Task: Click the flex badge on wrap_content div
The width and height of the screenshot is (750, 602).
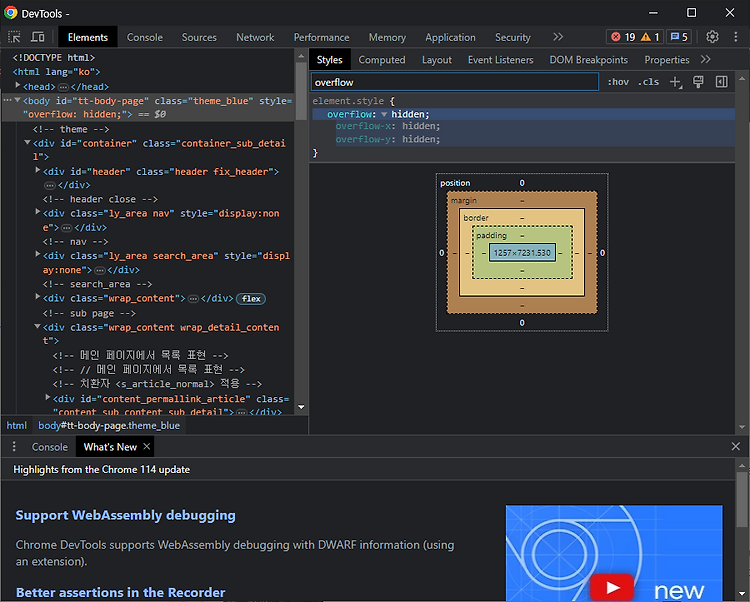Action: coord(251,299)
